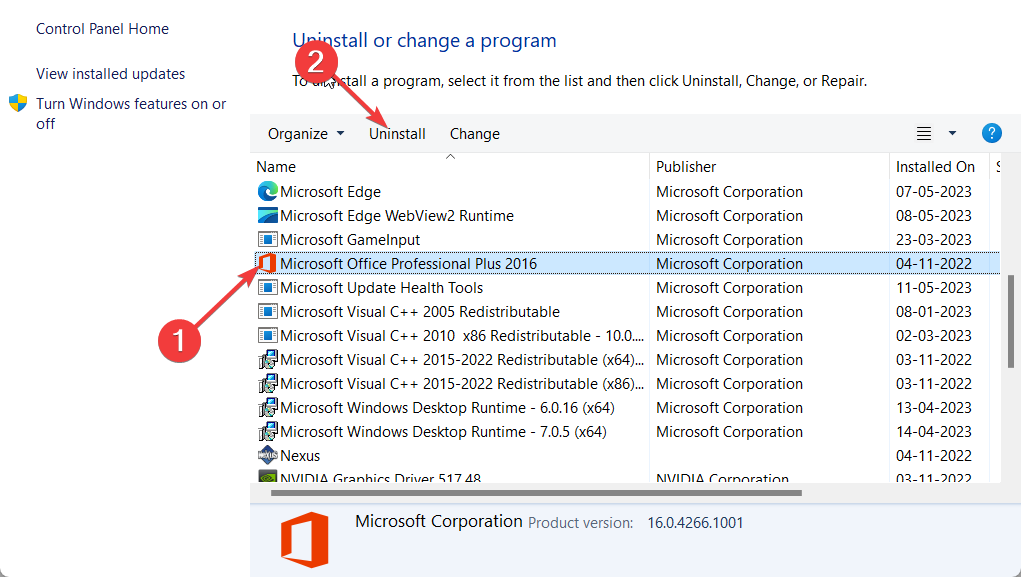Viewport: 1021px width, 577px height.
Task: Click the Visual C++ 2015-2022 (x86) icon
Action: click(x=268, y=384)
